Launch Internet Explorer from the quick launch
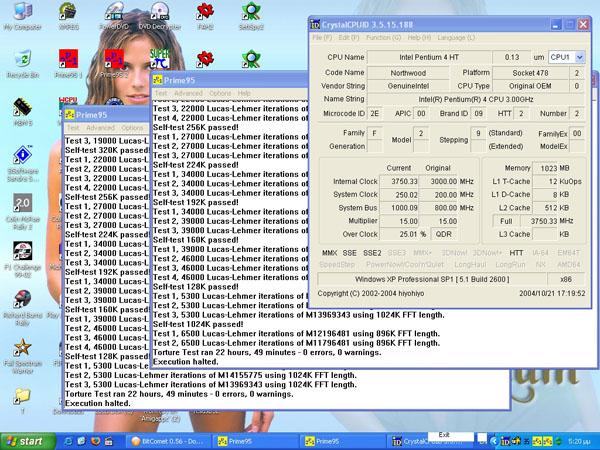This screenshot has width=600, height=450. 68,441
